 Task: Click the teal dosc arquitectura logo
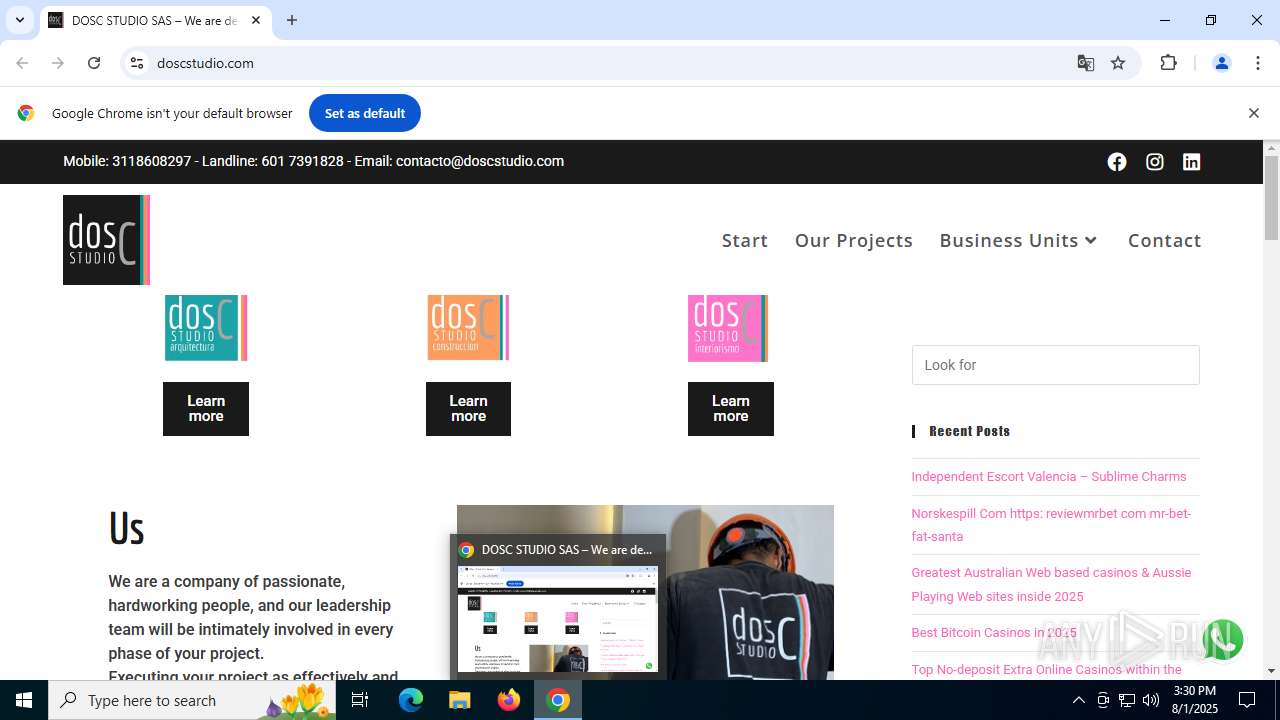coord(206,328)
